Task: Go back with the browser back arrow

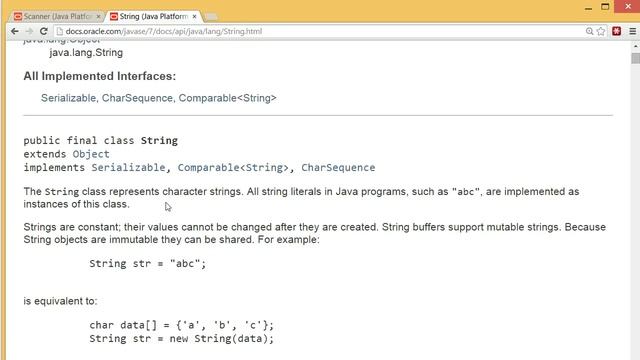Action: tap(15, 31)
